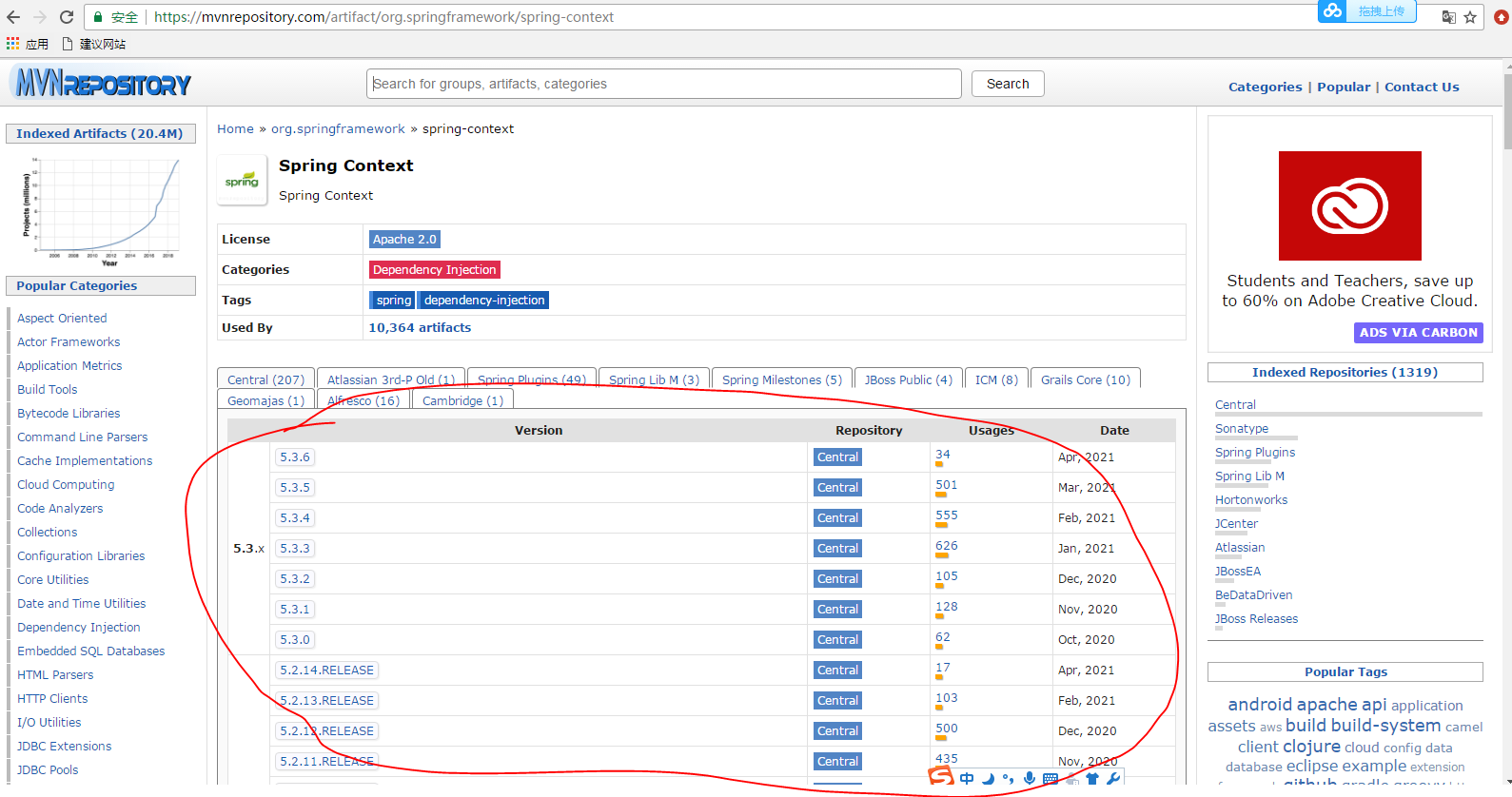Open the Sogou skin shirt icon
The image size is (1512, 797).
pyautogui.click(x=1092, y=779)
